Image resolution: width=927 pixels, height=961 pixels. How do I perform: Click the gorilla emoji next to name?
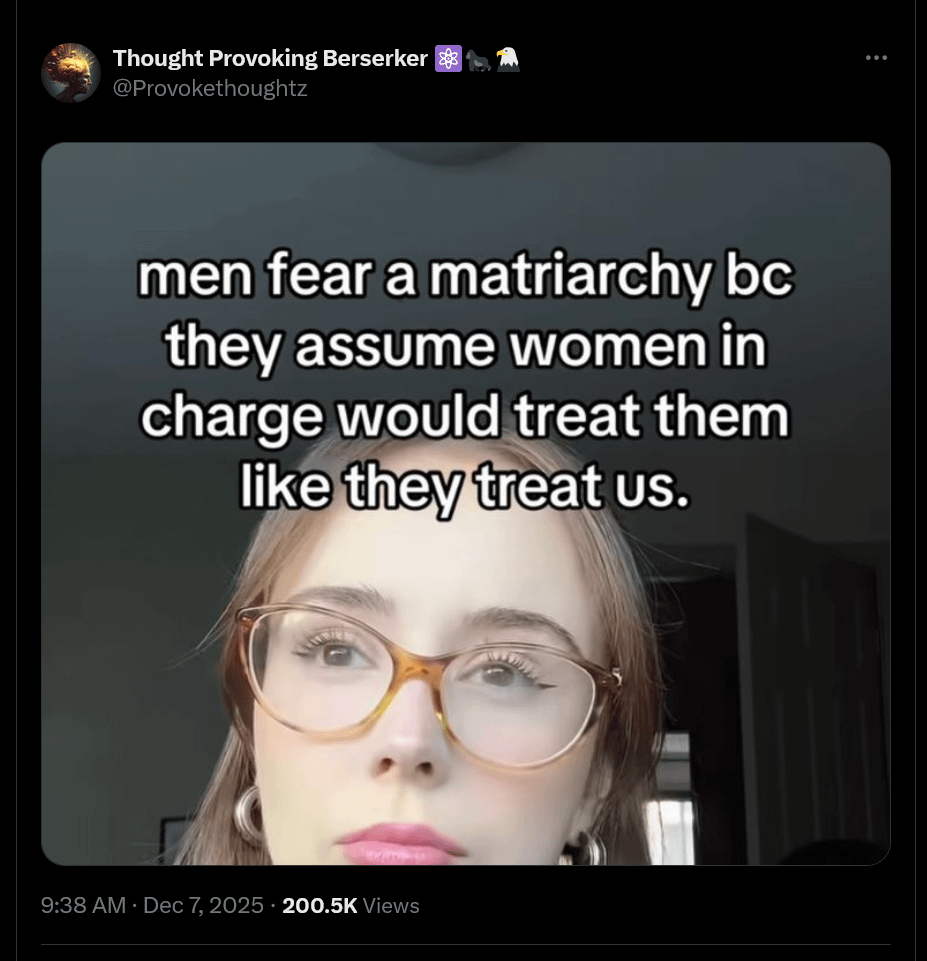point(479,59)
